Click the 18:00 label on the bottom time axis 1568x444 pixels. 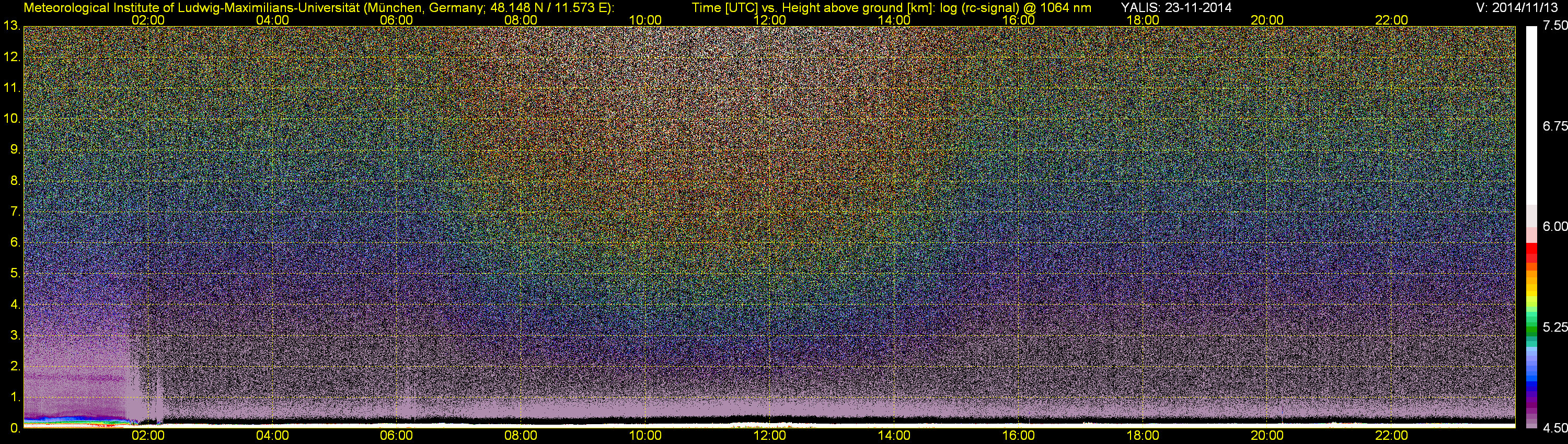(1143, 436)
